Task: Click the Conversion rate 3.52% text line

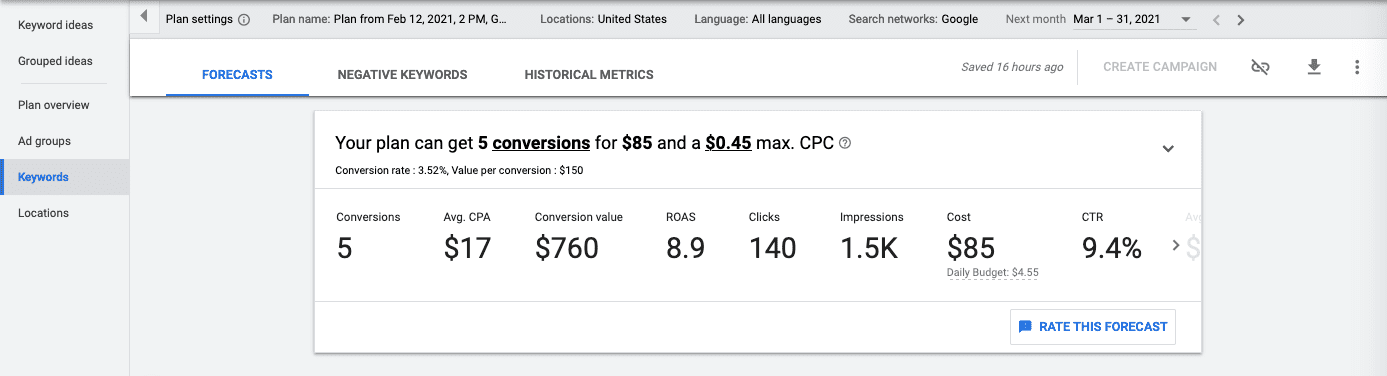Action: point(459,170)
